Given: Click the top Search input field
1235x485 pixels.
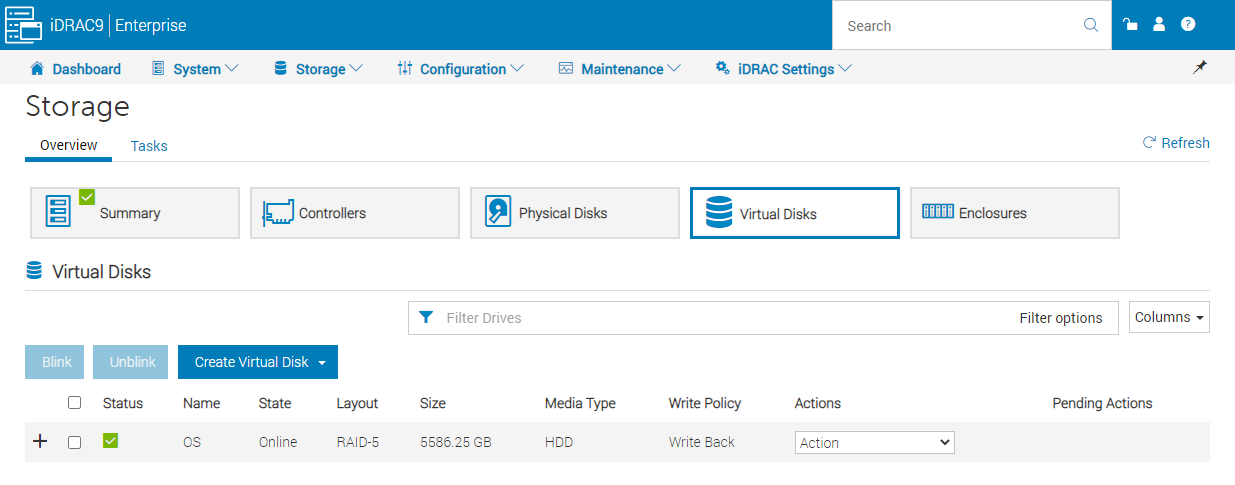Looking at the screenshot, I should (x=960, y=26).
